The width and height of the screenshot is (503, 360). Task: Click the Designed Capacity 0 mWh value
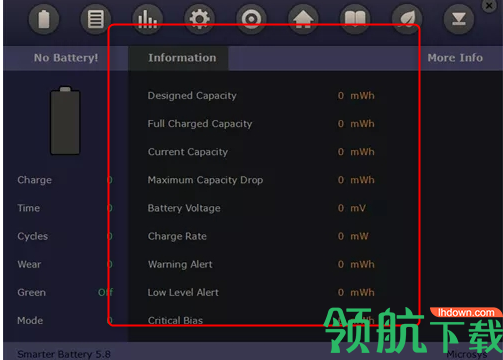[x=356, y=96]
